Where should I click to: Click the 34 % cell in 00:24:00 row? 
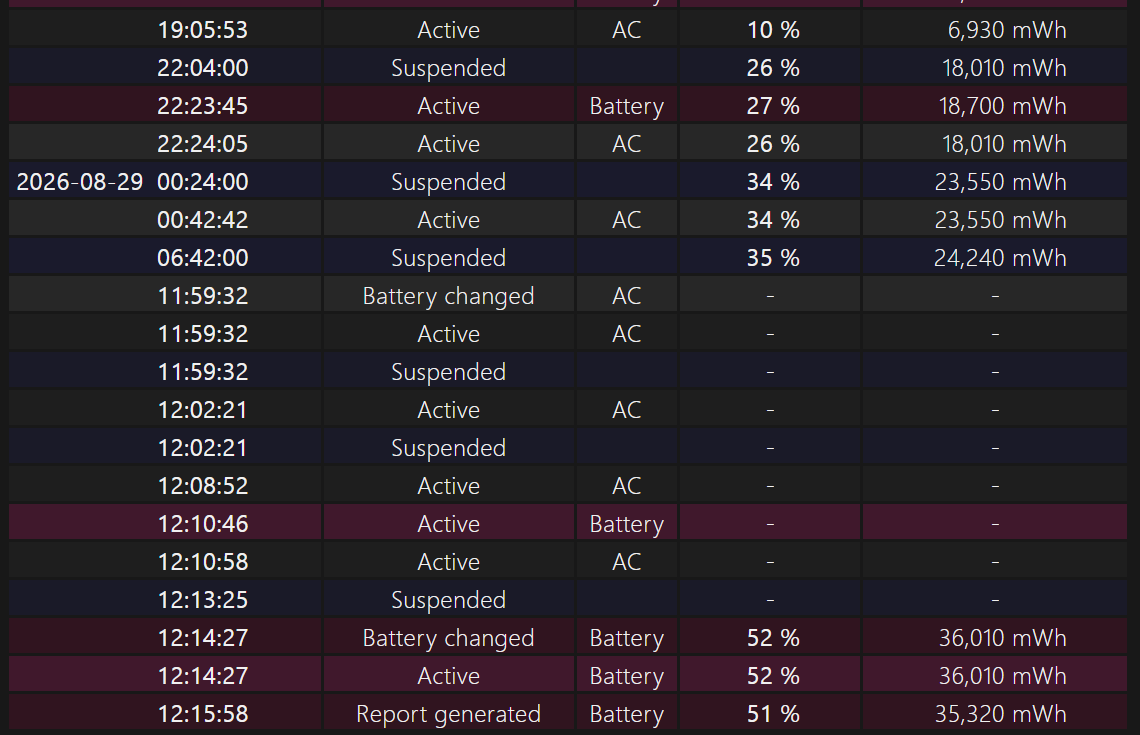pos(773,182)
